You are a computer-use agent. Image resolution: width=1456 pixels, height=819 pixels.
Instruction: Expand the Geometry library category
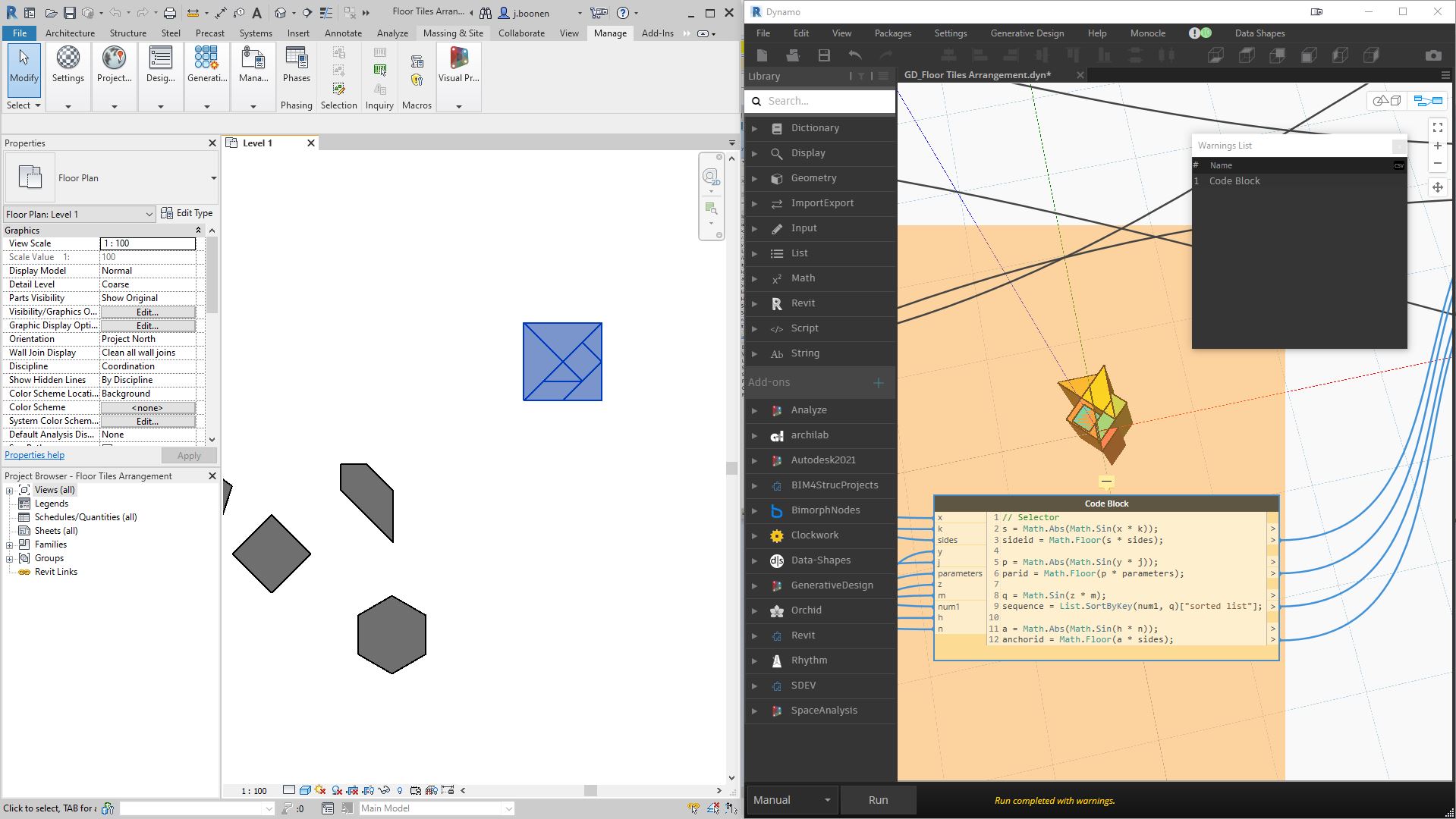(x=813, y=178)
